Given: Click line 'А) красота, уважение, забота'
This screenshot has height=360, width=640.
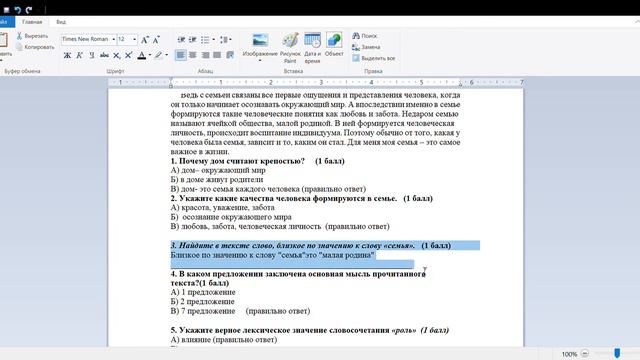Looking at the screenshot, I should click(x=222, y=208).
